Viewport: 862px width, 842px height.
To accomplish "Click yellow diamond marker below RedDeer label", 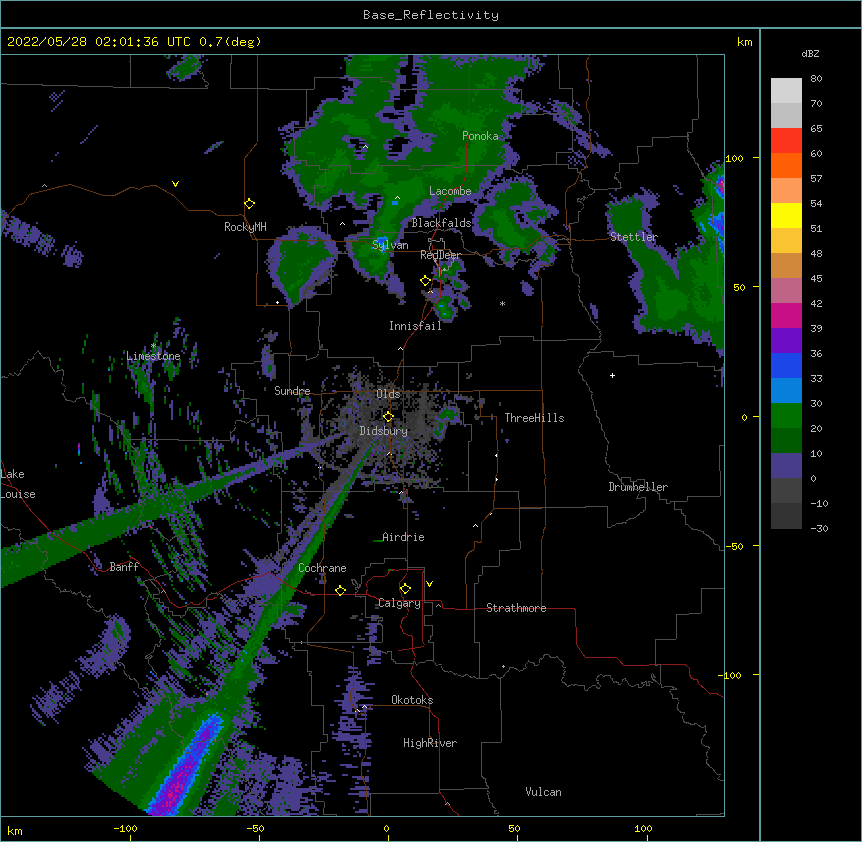I will click(426, 281).
